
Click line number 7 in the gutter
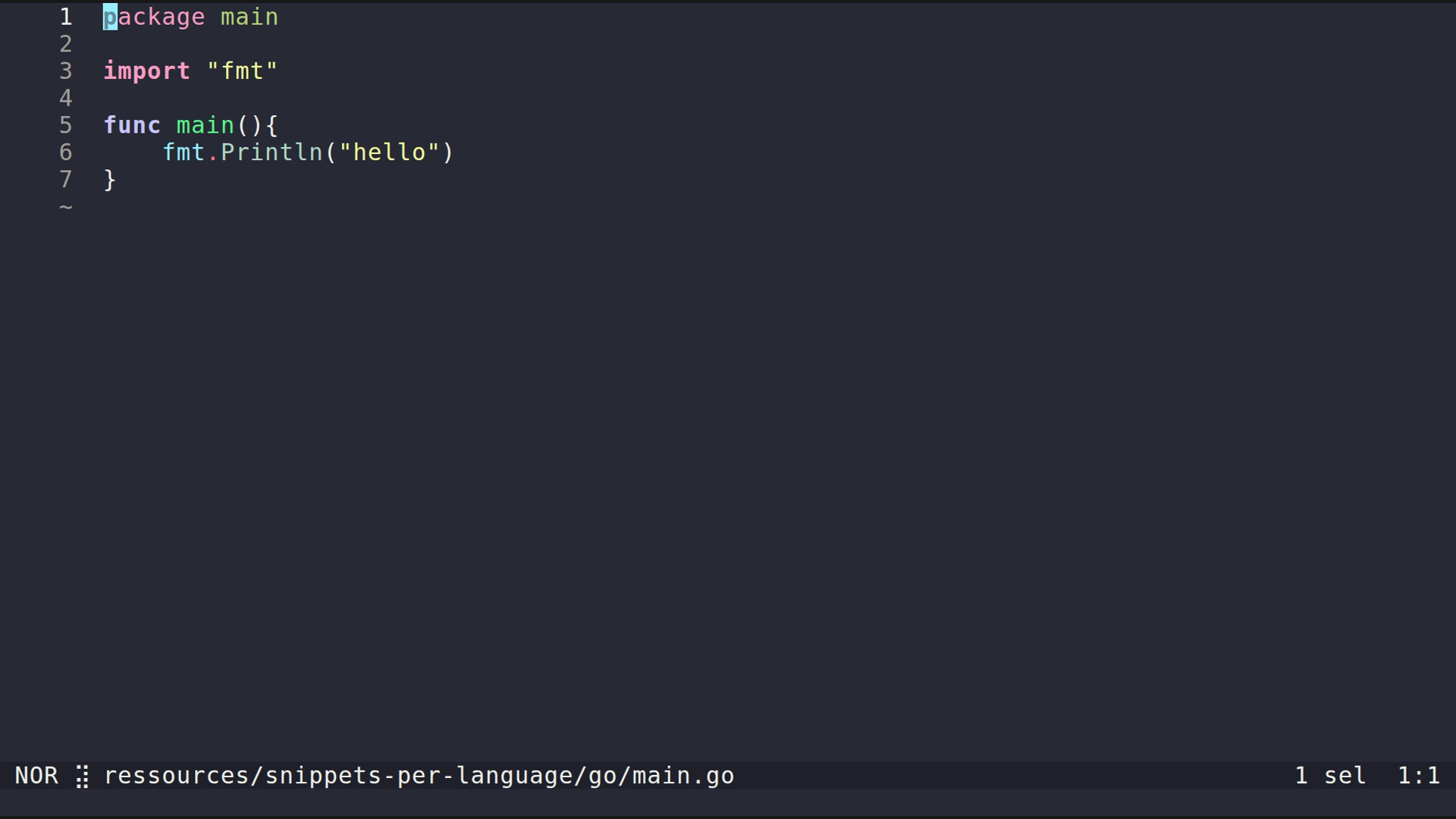[x=66, y=180]
